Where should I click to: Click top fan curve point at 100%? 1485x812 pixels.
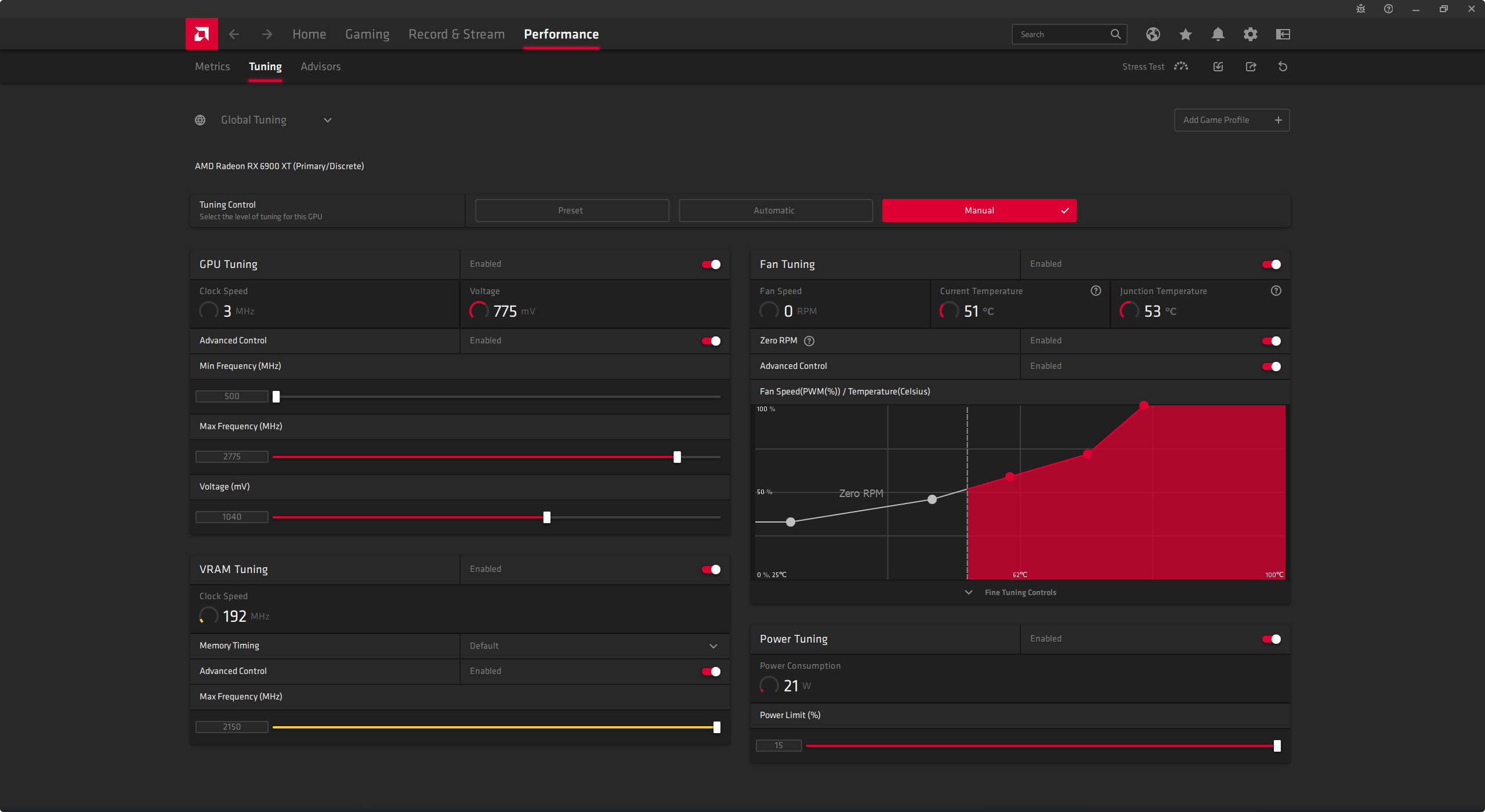click(1144, 405)
